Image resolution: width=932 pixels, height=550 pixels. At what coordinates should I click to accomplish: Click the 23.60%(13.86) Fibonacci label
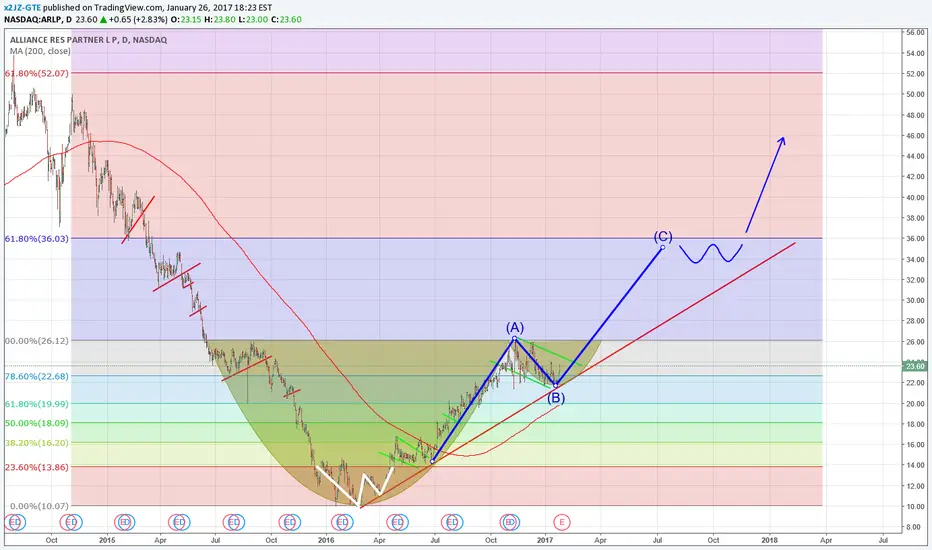(x=37, y=467)
